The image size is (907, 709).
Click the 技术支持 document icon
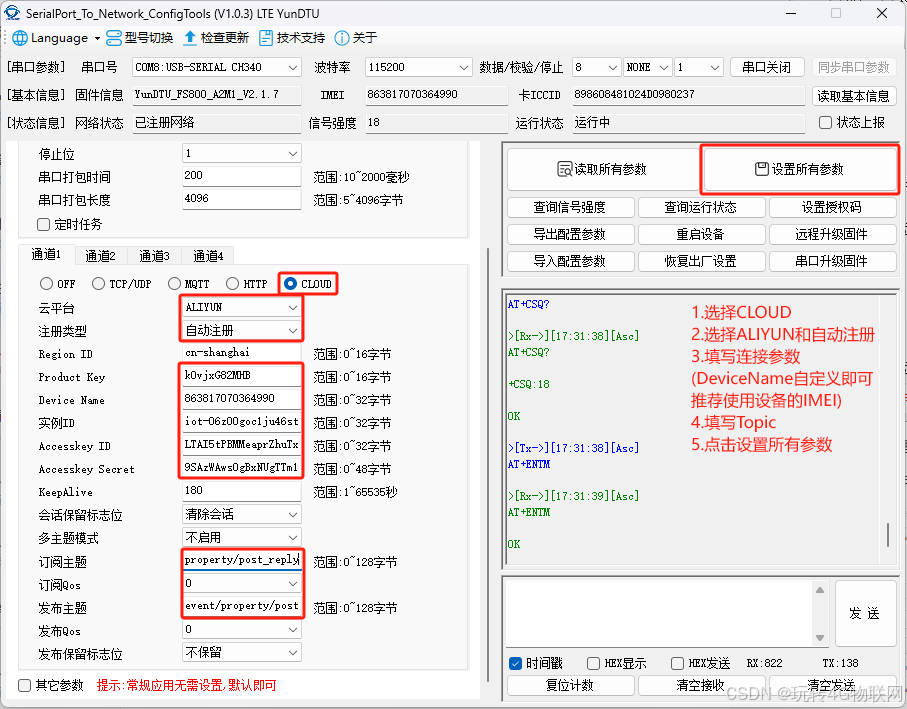click(x=266, y=38)
